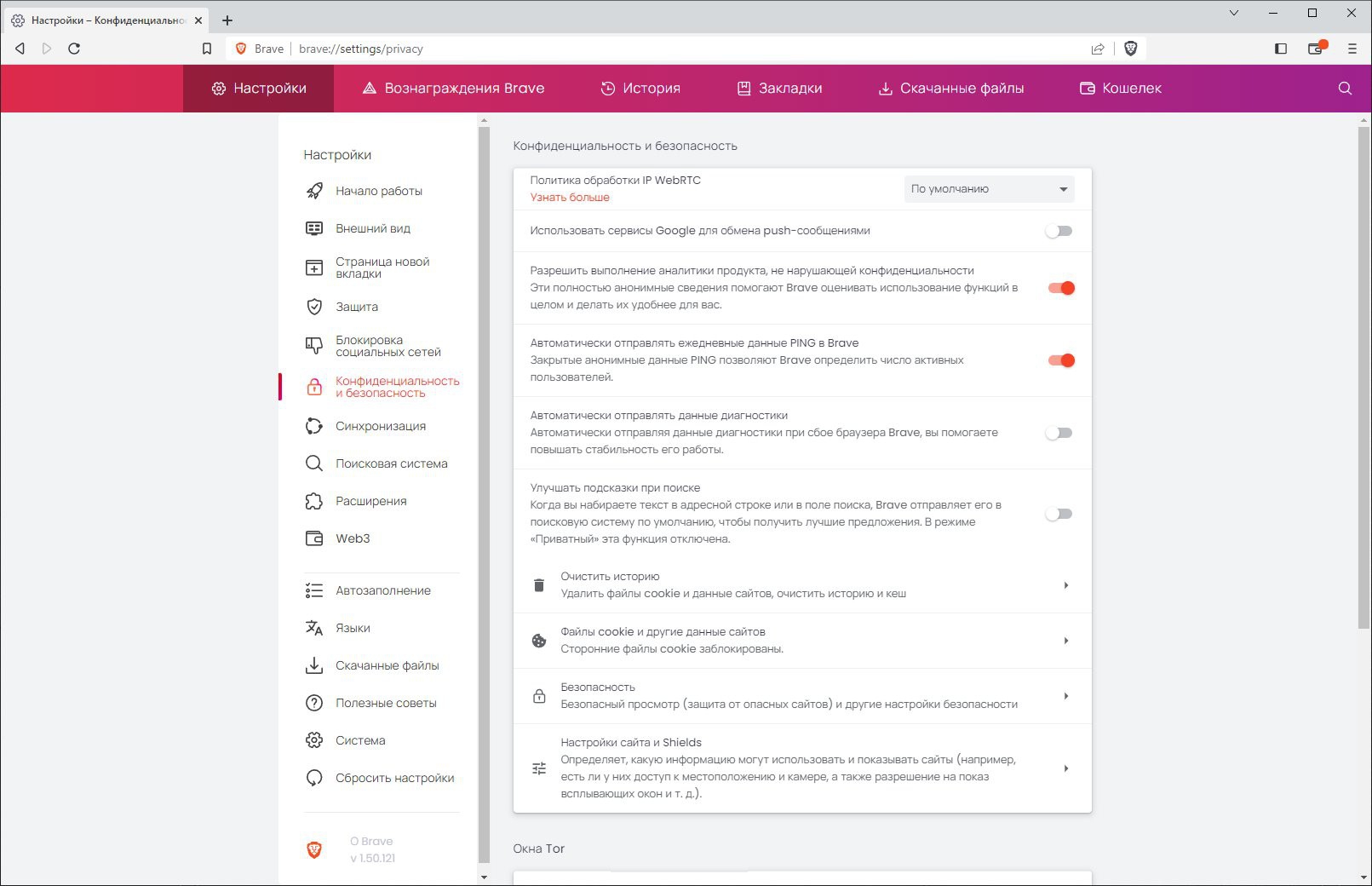Click the Автозаполнение list icon
1372x886 pixels.
tap(314, 590)
